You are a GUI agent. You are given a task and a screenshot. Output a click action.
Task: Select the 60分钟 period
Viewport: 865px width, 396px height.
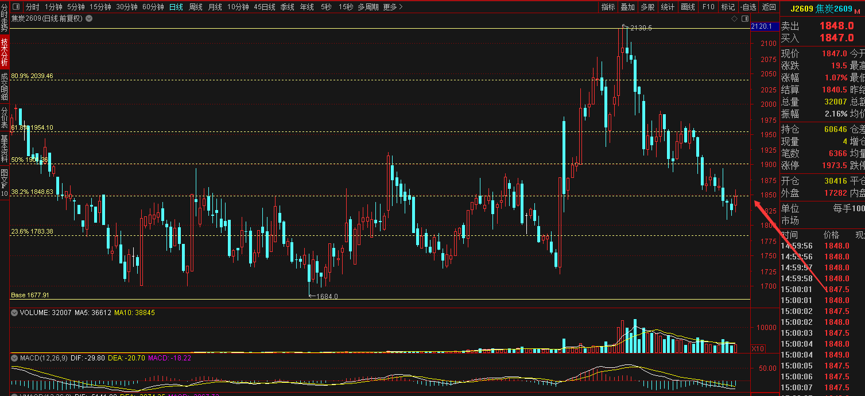point(152,7)
